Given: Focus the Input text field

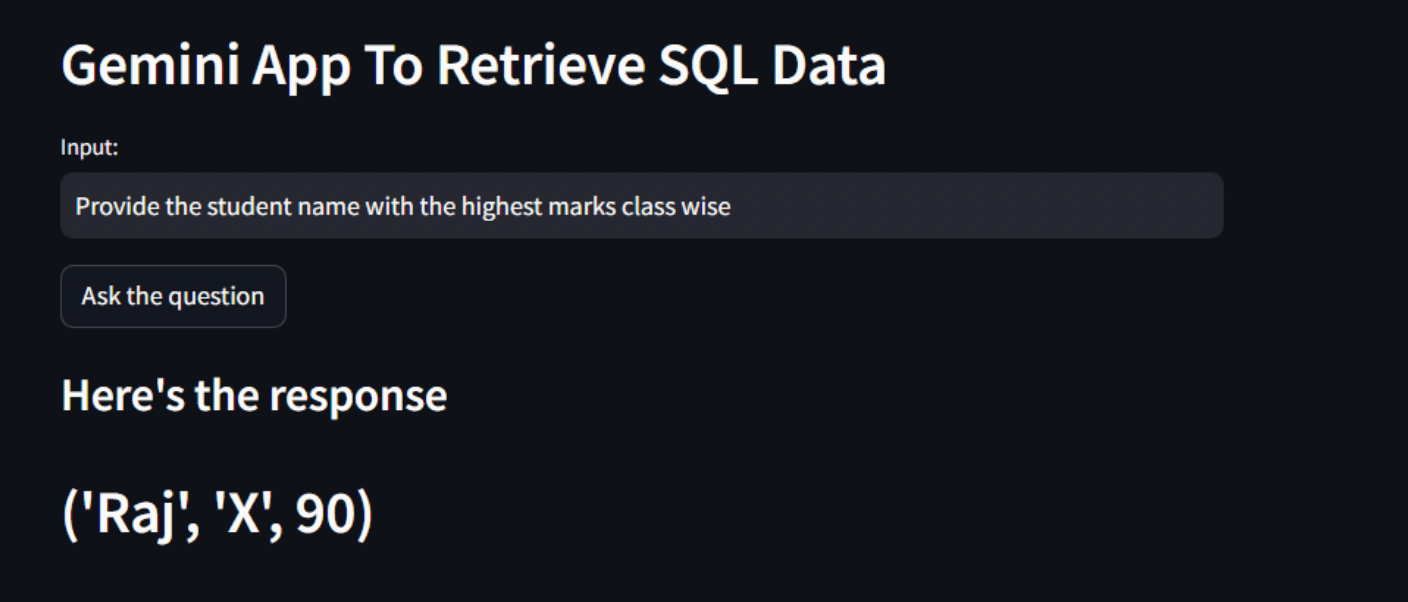Looking at the screenshot, I should pos(642,206).
